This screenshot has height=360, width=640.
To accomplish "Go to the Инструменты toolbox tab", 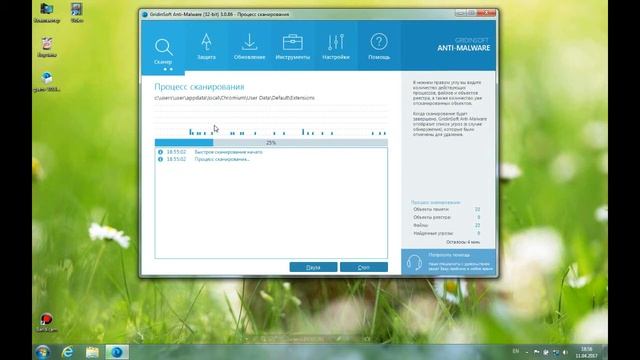I will pyautogui.click(x=293, y=46).
